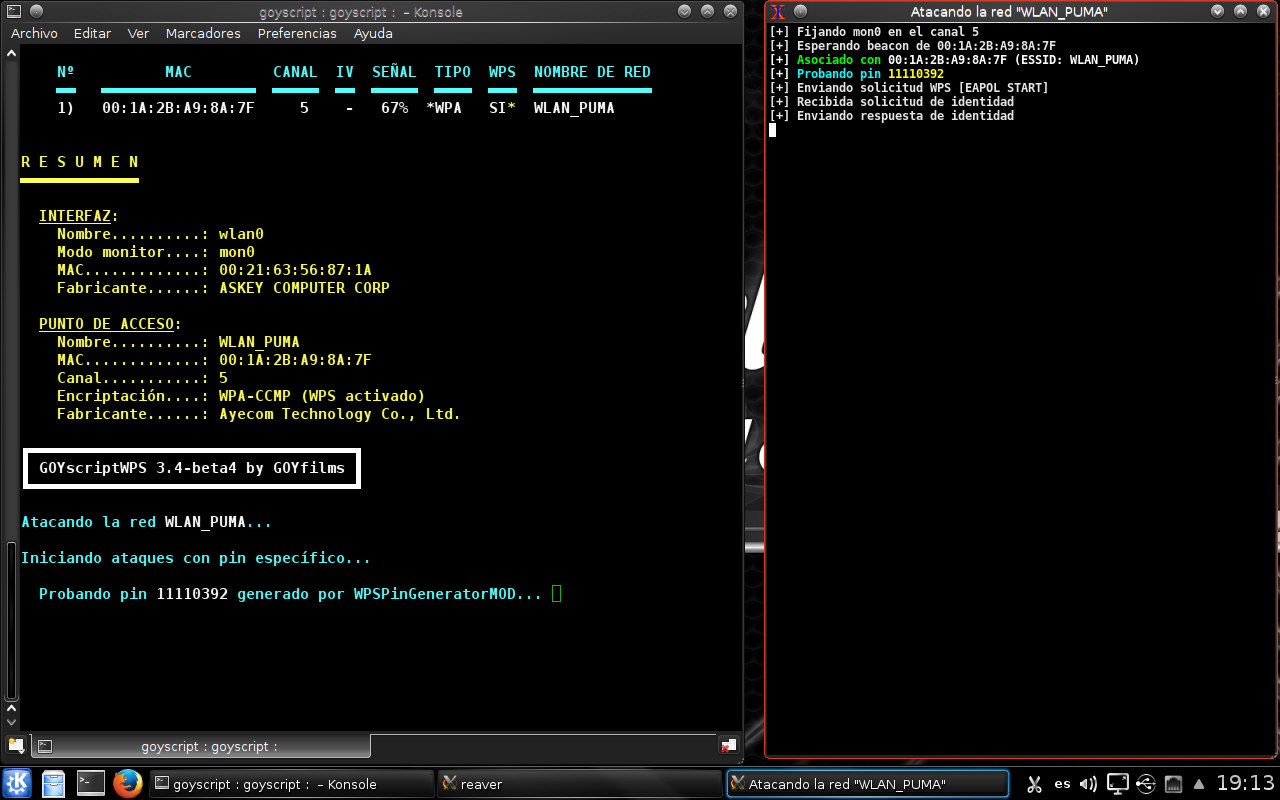Open the Klipper clipboard scissors icon
1280x800 pixels.
(1034, 784)
